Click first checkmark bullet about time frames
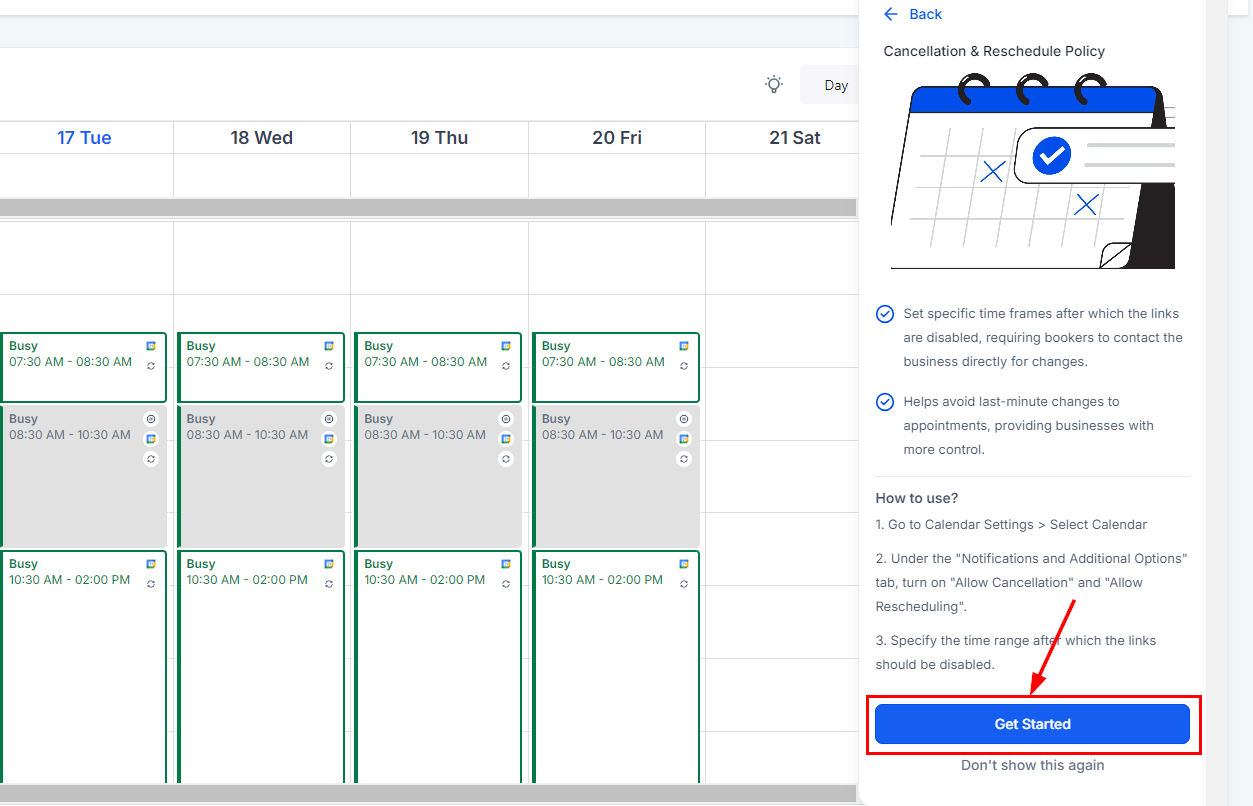 pos(885,314)
